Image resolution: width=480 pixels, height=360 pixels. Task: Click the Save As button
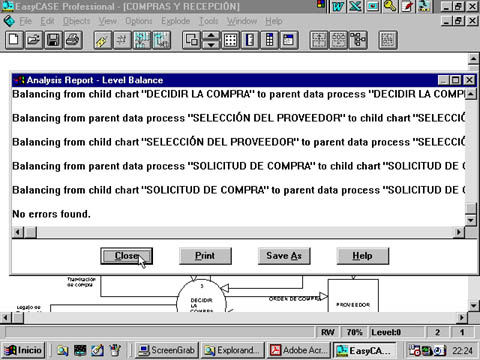click(x=284, y=256)
